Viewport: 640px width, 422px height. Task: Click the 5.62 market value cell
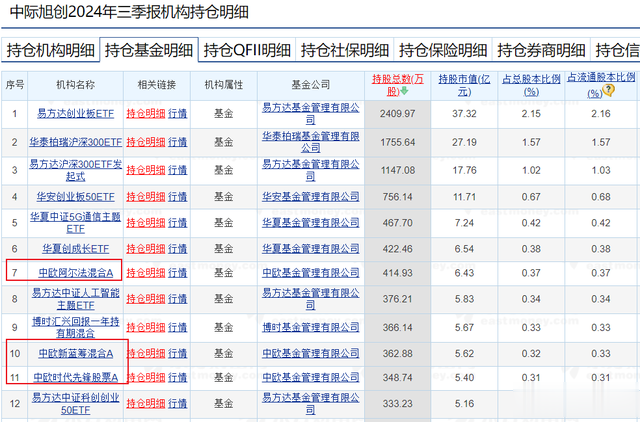click(x=464, y=353)
